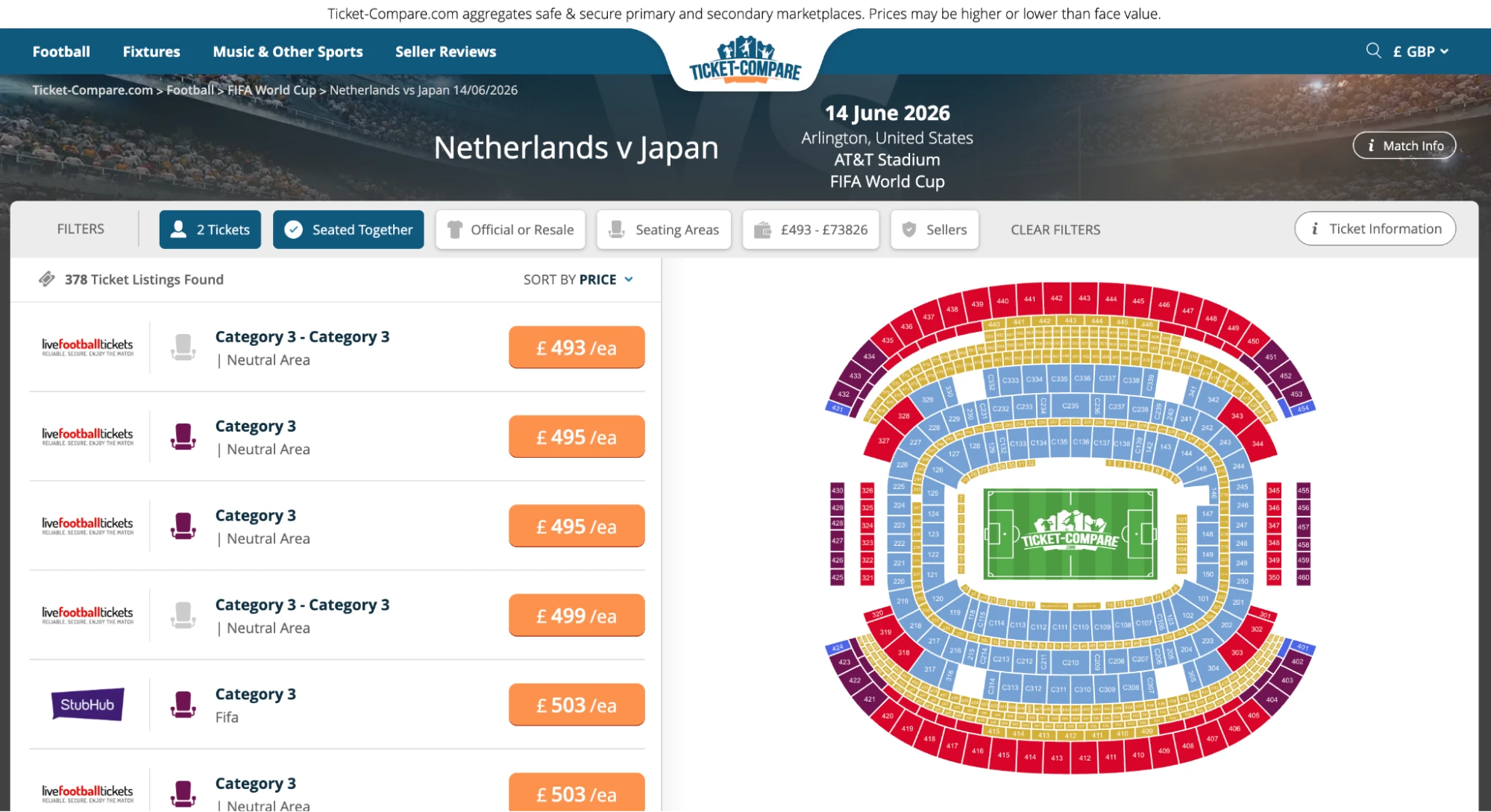Open the Fixtures menu
Viewport: 1491px width, 812px height.
[x=151, y=51]
